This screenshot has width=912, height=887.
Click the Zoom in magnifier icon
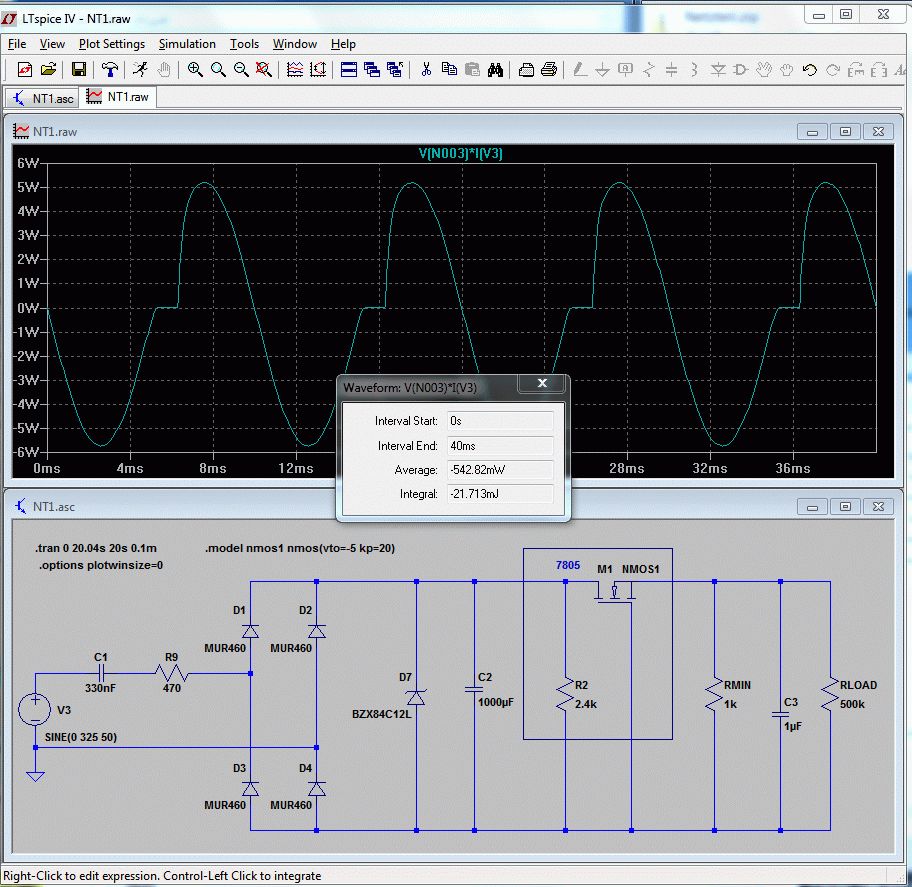coord(195,70)
